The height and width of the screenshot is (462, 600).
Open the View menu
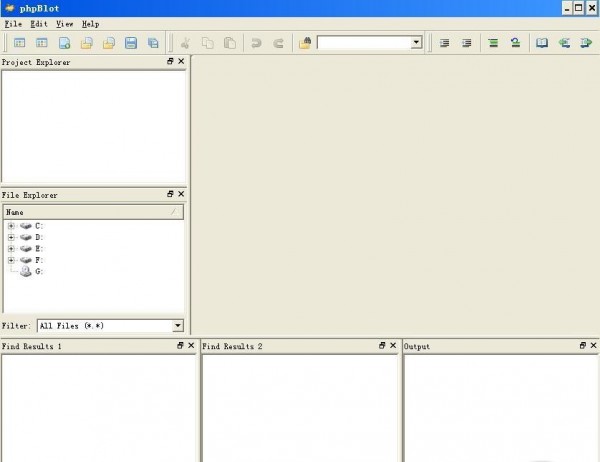click(x=64, y=23)
